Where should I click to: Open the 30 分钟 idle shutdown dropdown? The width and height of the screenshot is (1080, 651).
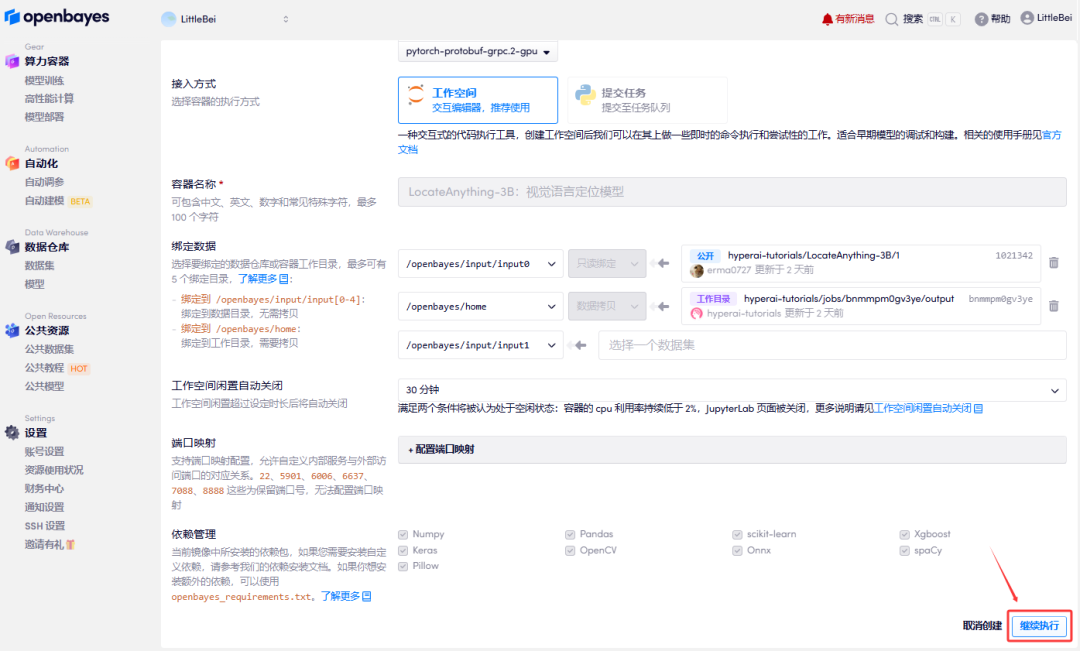click(732, 390)
